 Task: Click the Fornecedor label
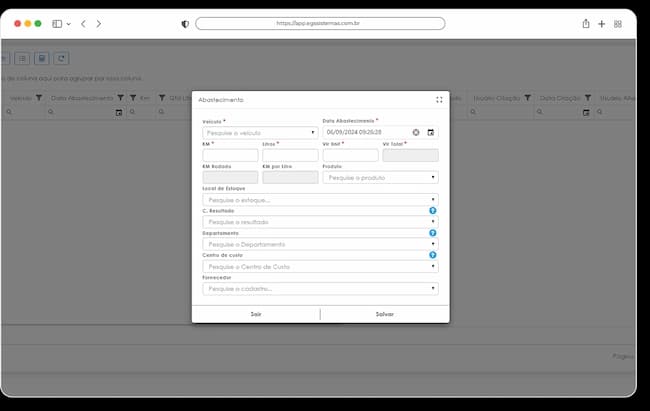[217, 277]
